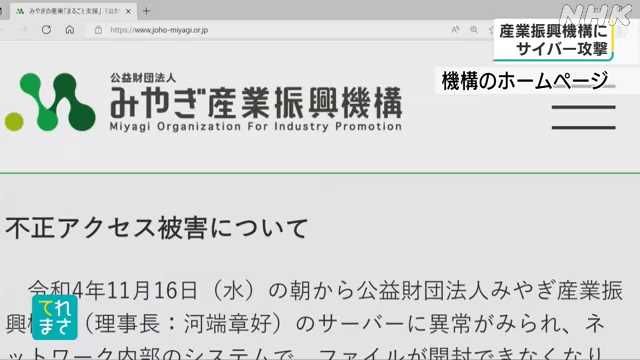The width and height of the screenshot is (640, 360).
Task: Click the 産業振興機構にサイバー攻撃 headline box
Action: tap(553, 40)
